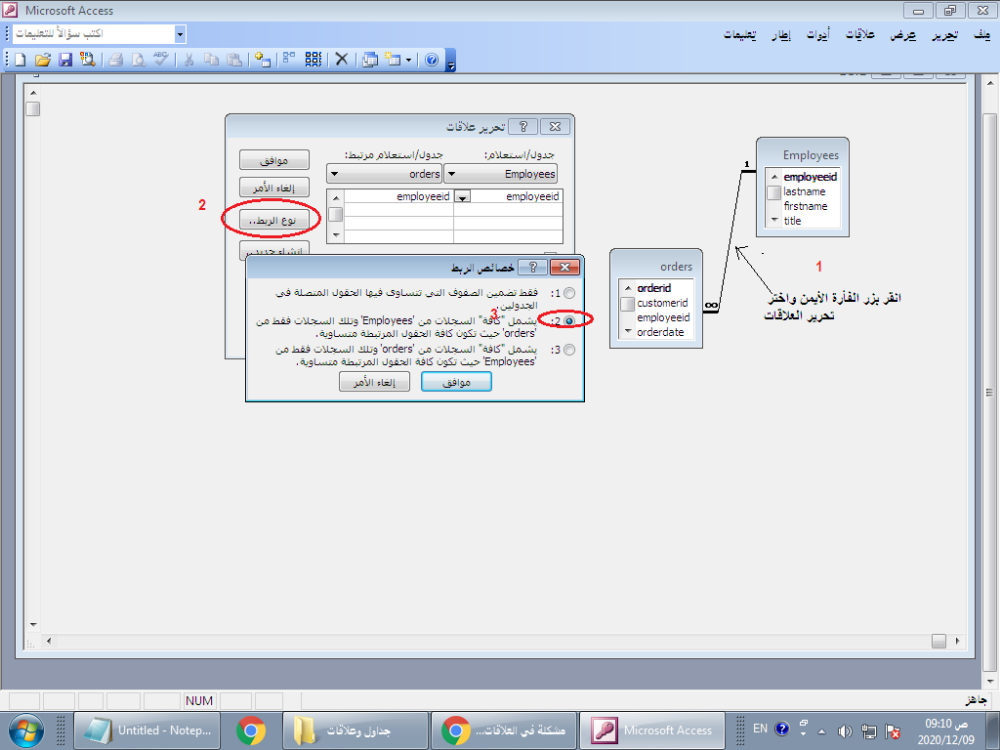Open the تعليمات menu

click(x=740, y=34)
